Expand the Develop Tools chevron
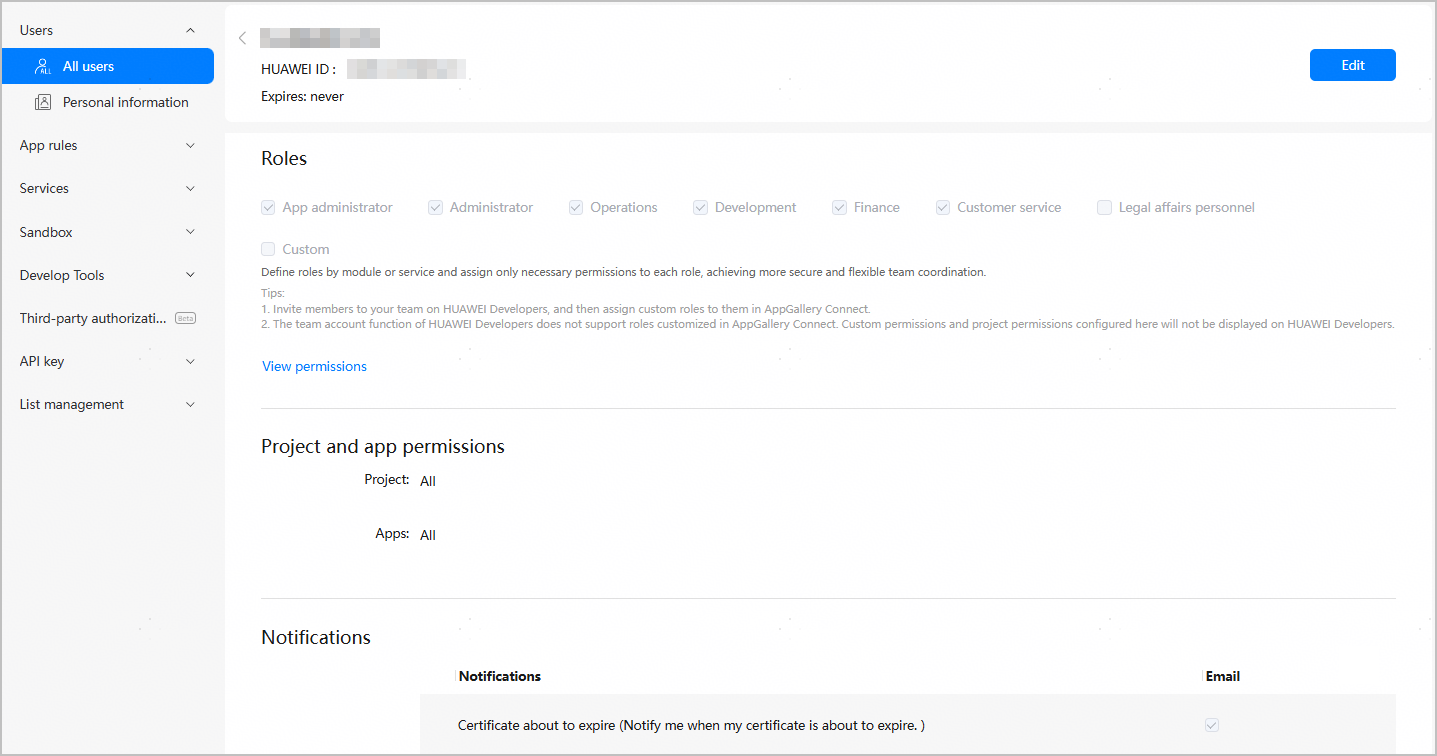The image size is (1437, 756). [191, 275]
